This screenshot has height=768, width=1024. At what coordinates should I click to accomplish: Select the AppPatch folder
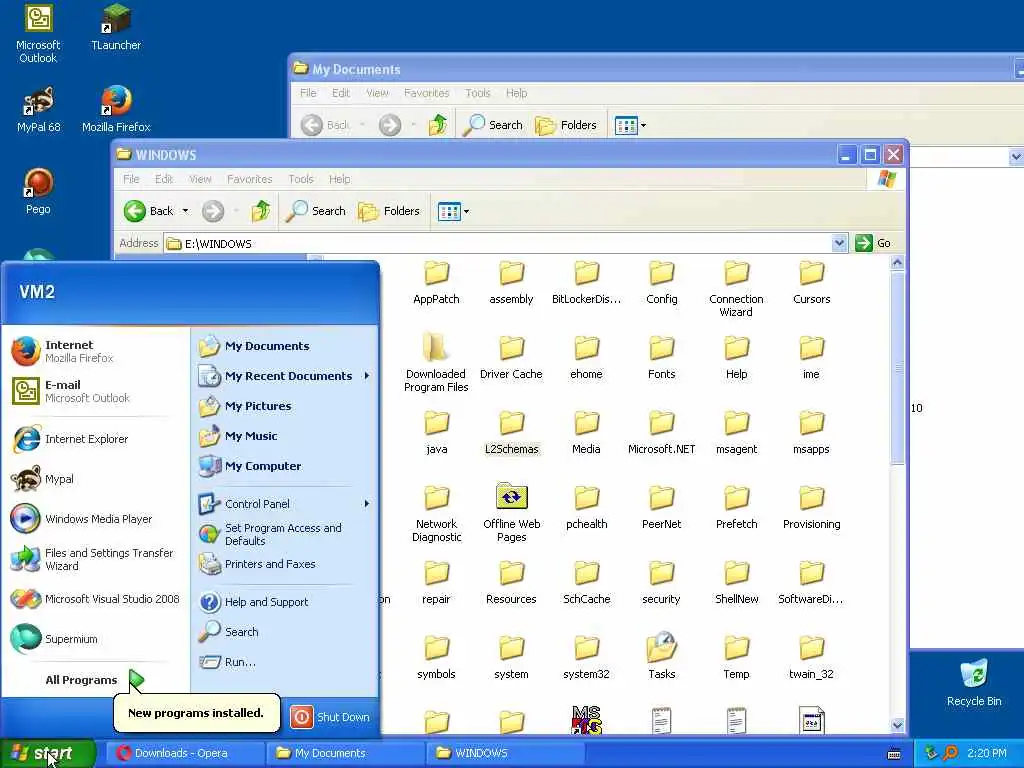click(x=436, y=283)
